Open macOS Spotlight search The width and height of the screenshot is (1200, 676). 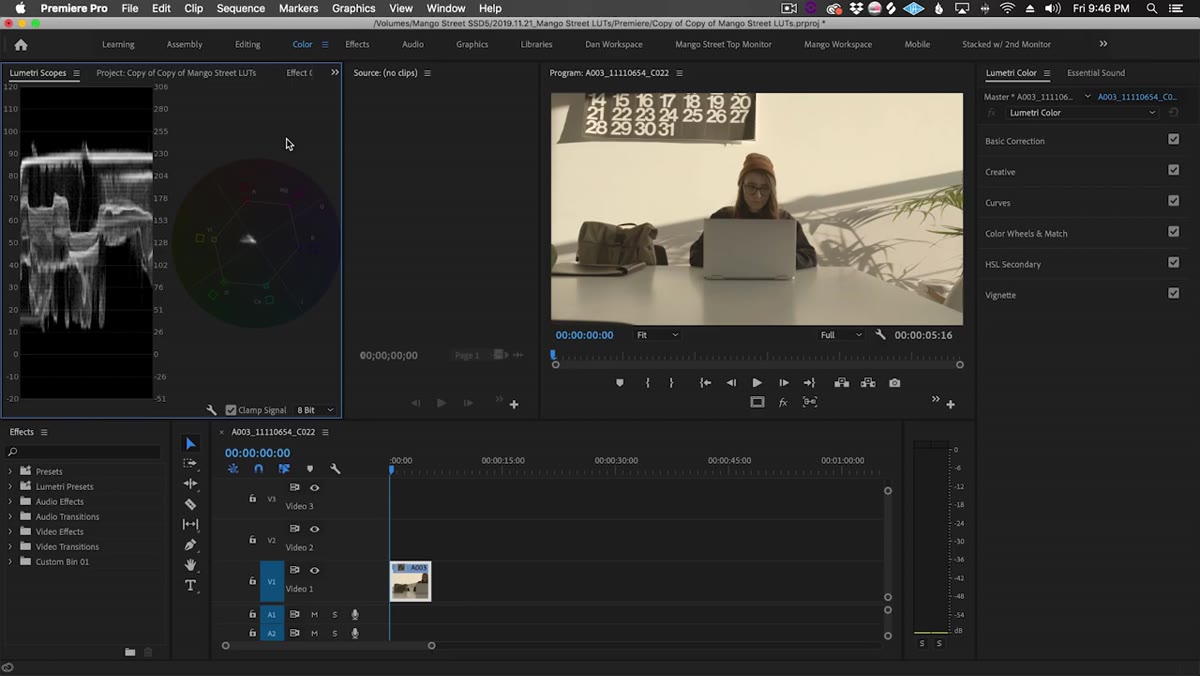[x=1152, y=8]
